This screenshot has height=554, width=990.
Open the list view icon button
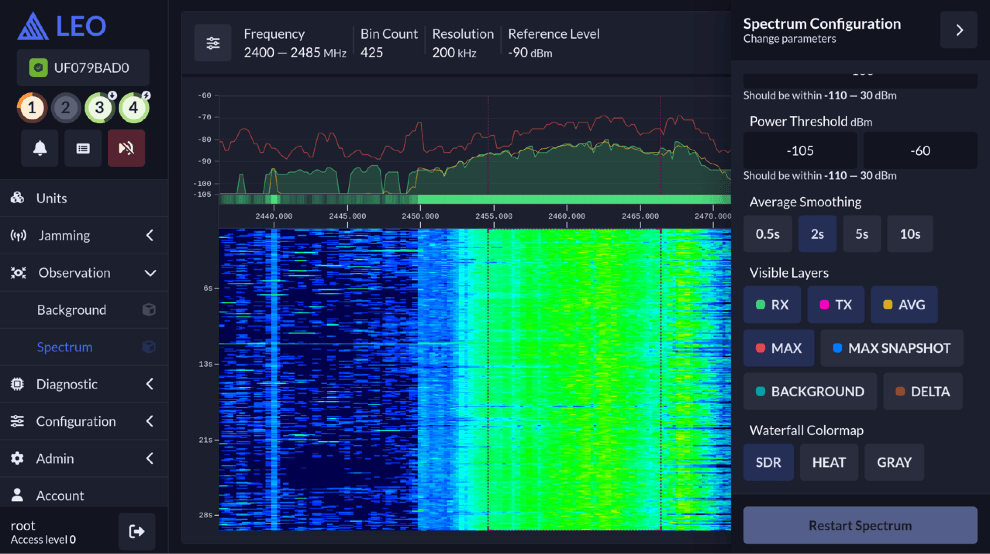(83, 148)
